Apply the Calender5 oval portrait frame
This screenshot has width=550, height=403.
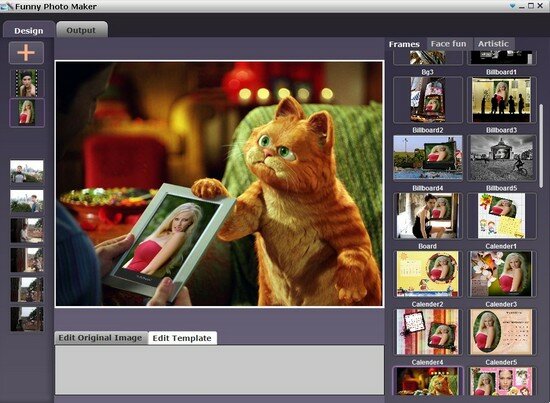[502, 332]
